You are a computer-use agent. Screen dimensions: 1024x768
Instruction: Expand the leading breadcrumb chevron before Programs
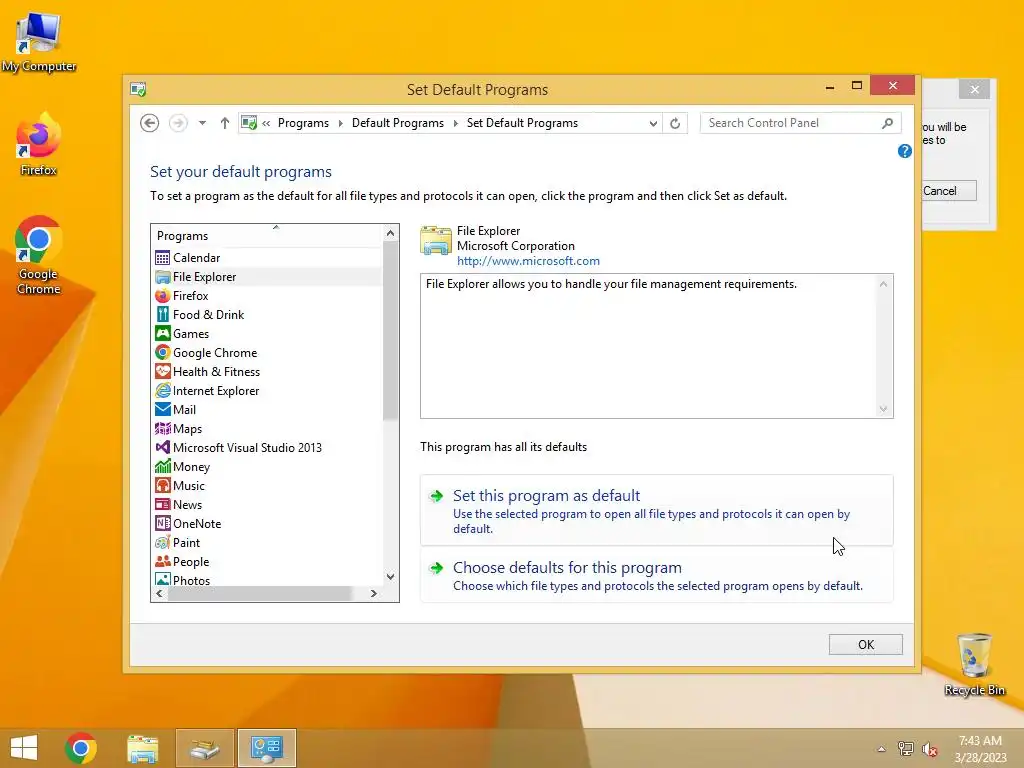coord(266,123)
